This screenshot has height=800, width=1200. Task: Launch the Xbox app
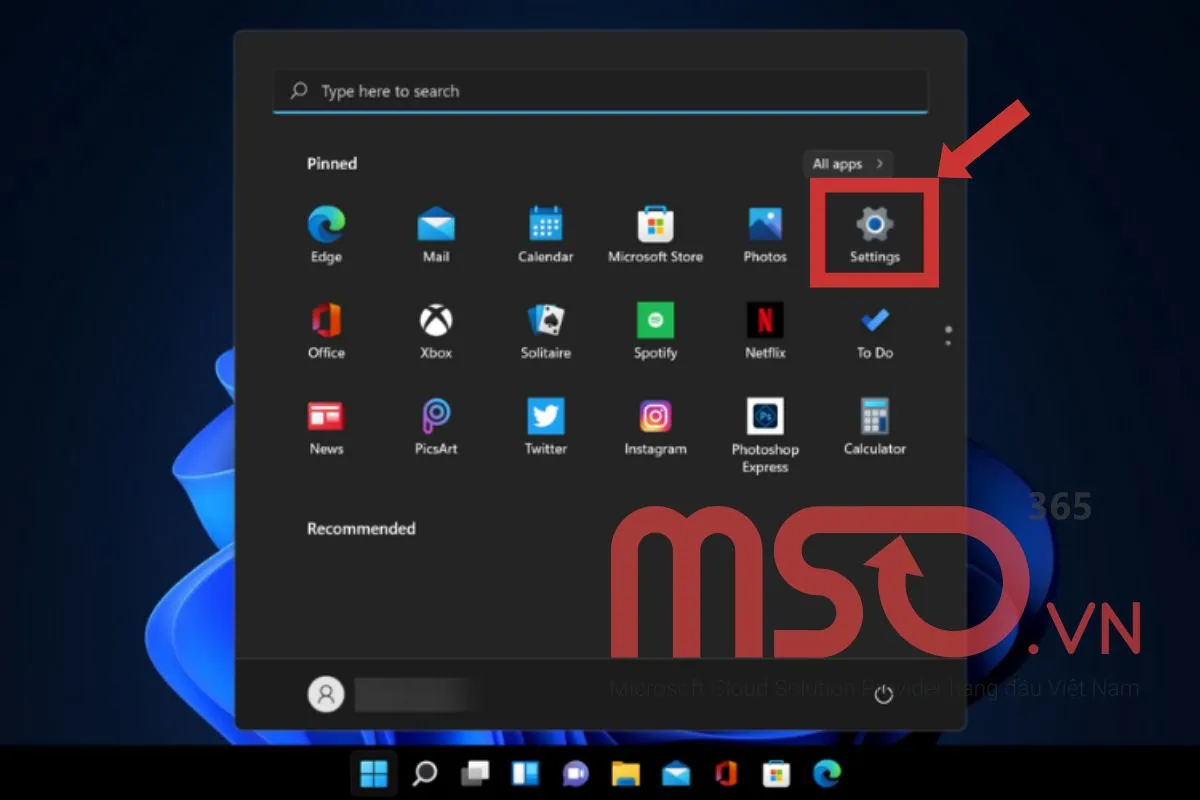coord(435,325)
